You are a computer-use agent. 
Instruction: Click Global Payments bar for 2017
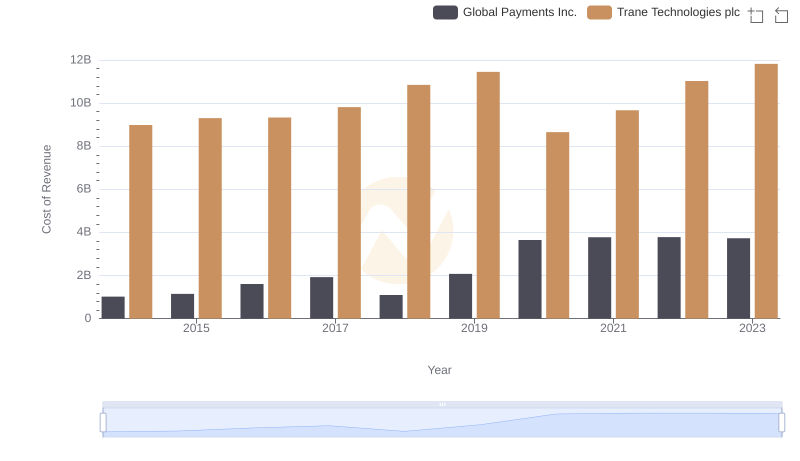[x=321, y=298]
